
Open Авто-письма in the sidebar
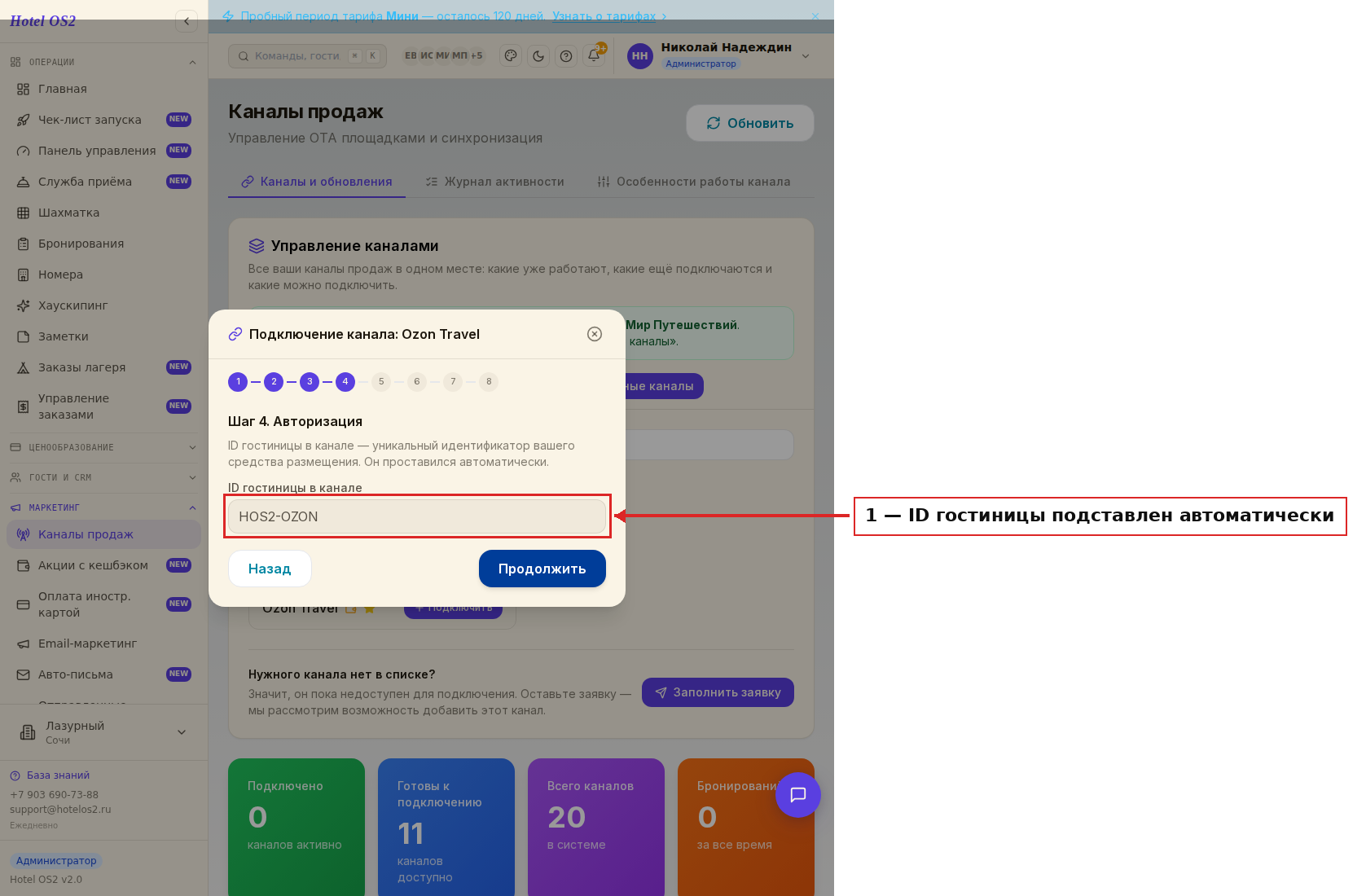tap(103, 674)
